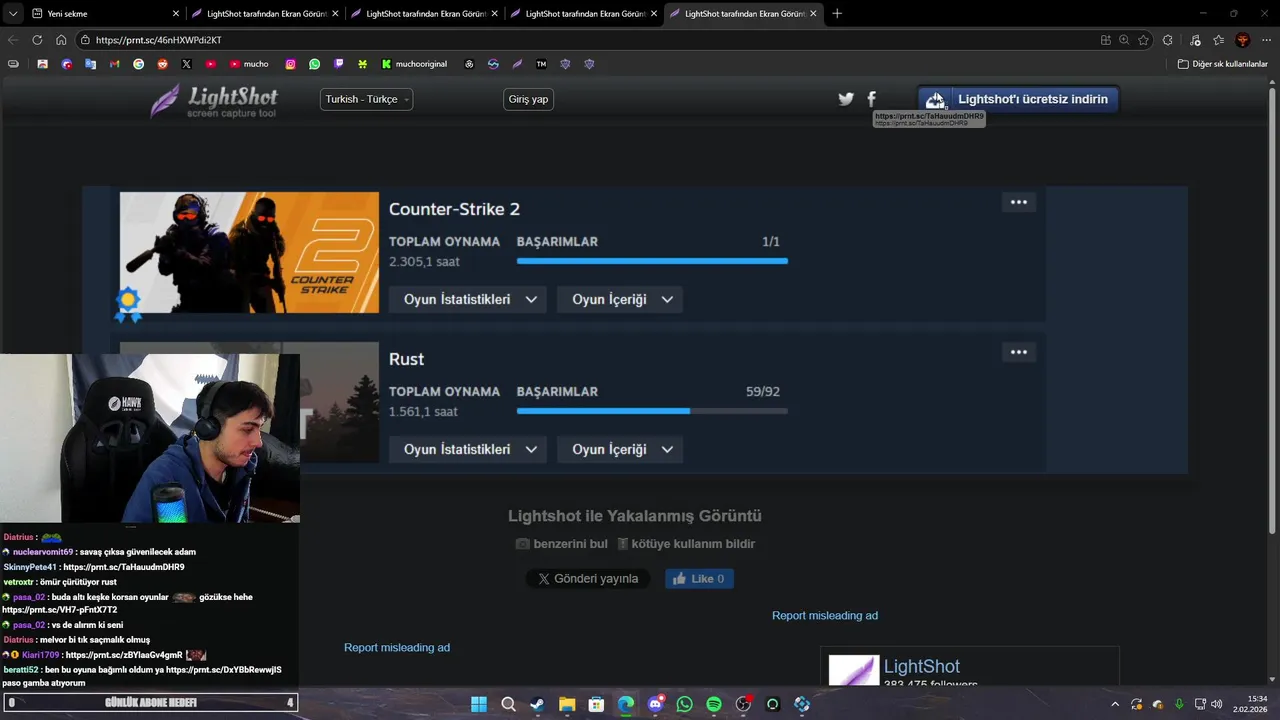
Task: Open the favorites list icon in toolbar
Action: point(1218,40)
